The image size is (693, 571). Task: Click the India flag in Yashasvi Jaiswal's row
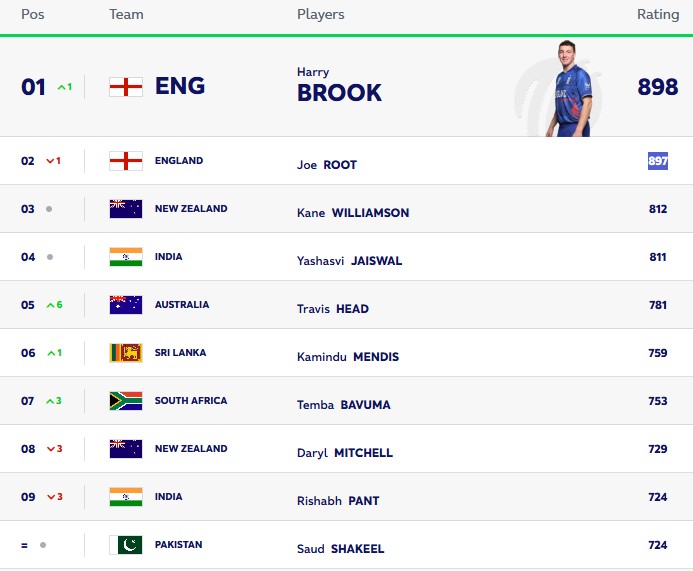click(x=126, y=257)
